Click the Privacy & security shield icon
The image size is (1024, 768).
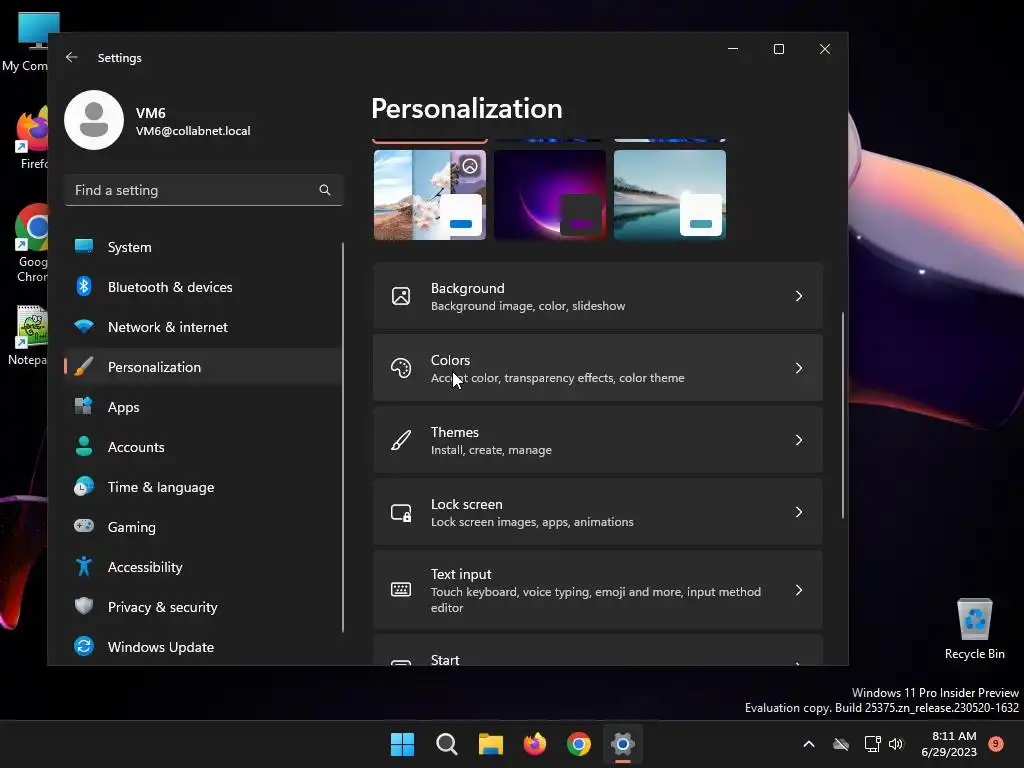click(x=84, y=606)
